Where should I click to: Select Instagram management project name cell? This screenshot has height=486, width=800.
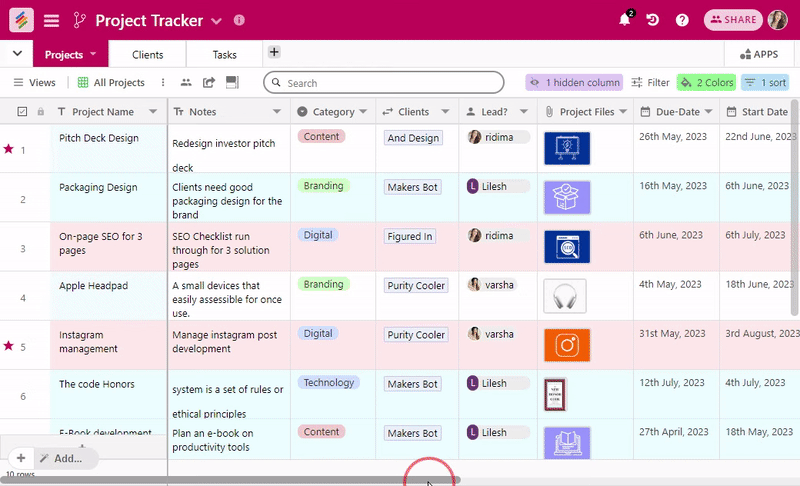tap(109, 345)
